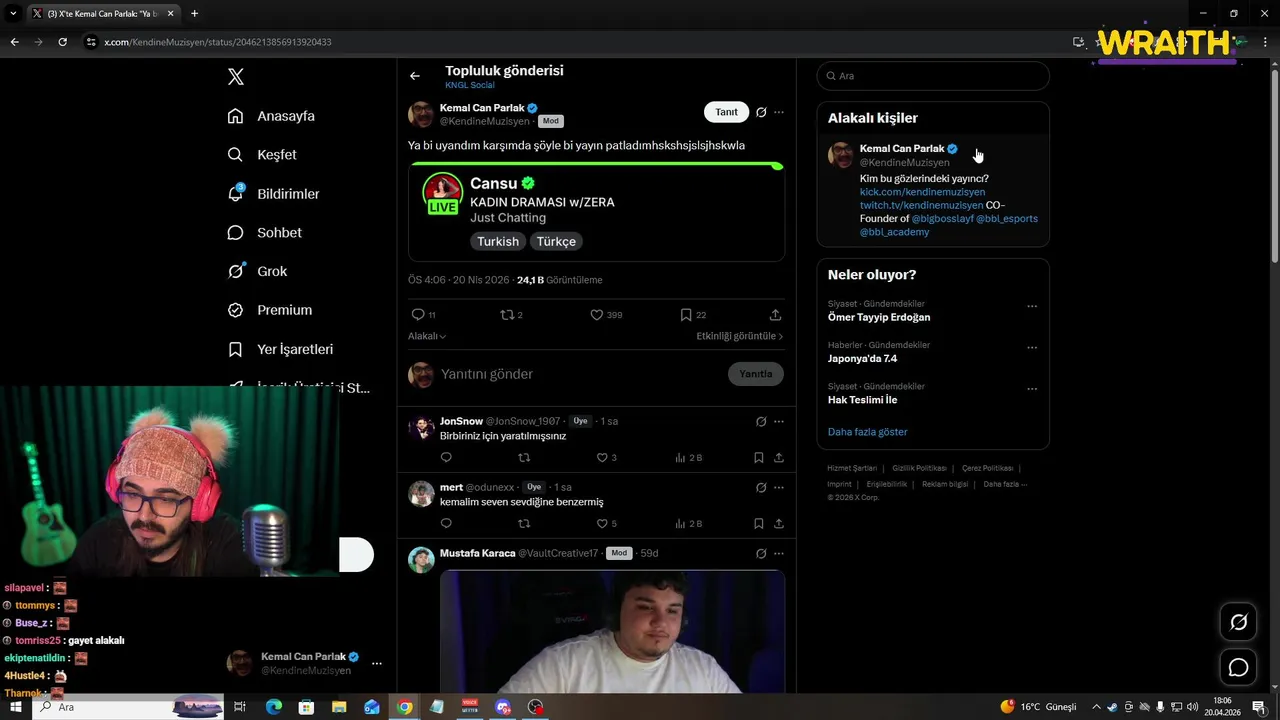Open @bbl_esports mention link
Image resolution: width=1280 pixels, height=720 pixels.
click(x=1007, y=218)
